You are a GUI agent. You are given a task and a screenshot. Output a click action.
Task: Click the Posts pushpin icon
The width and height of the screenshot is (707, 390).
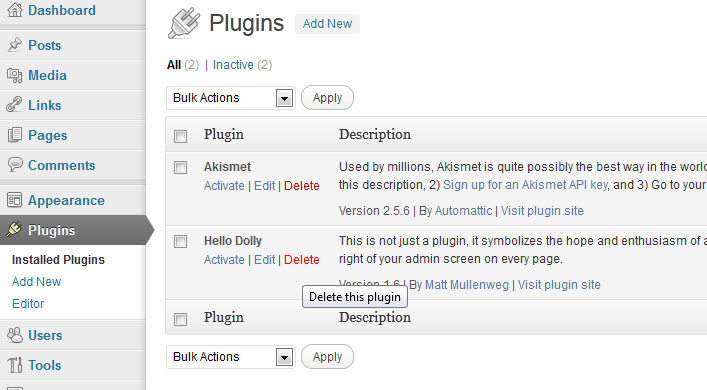point(14,45)
